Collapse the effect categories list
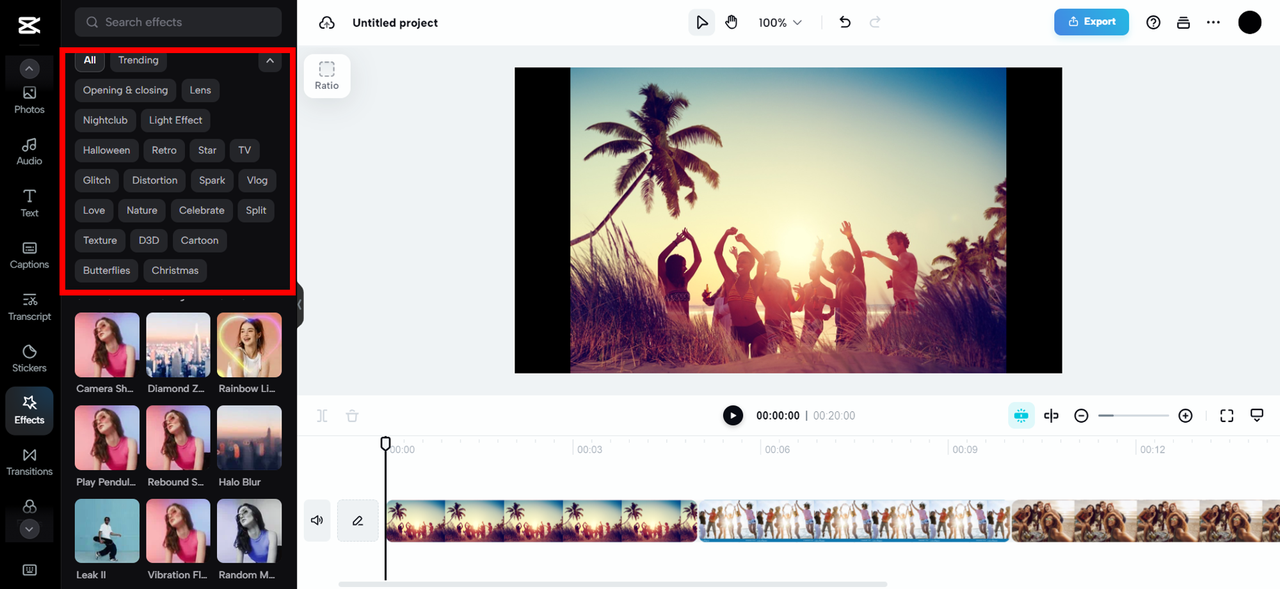The image size is (1280, 589). (x=270, y=61)
